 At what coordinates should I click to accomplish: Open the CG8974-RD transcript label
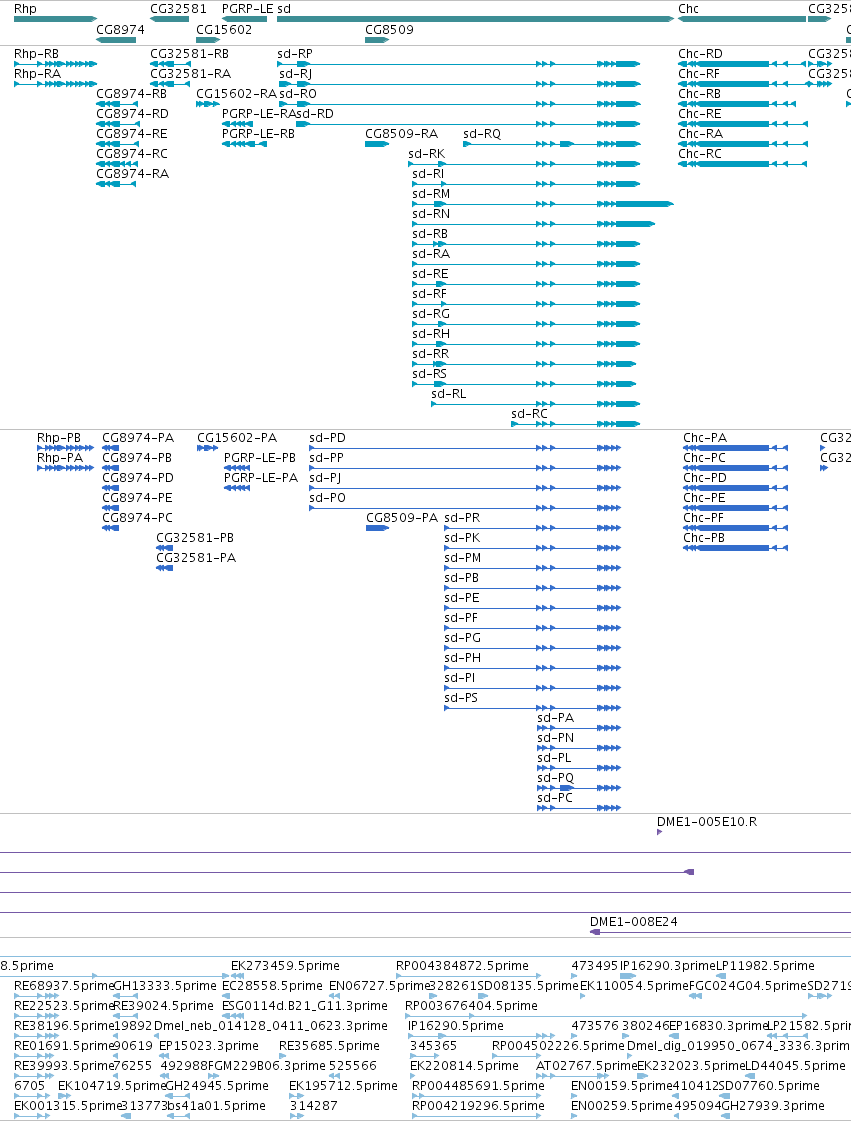(x=132, y=114)
